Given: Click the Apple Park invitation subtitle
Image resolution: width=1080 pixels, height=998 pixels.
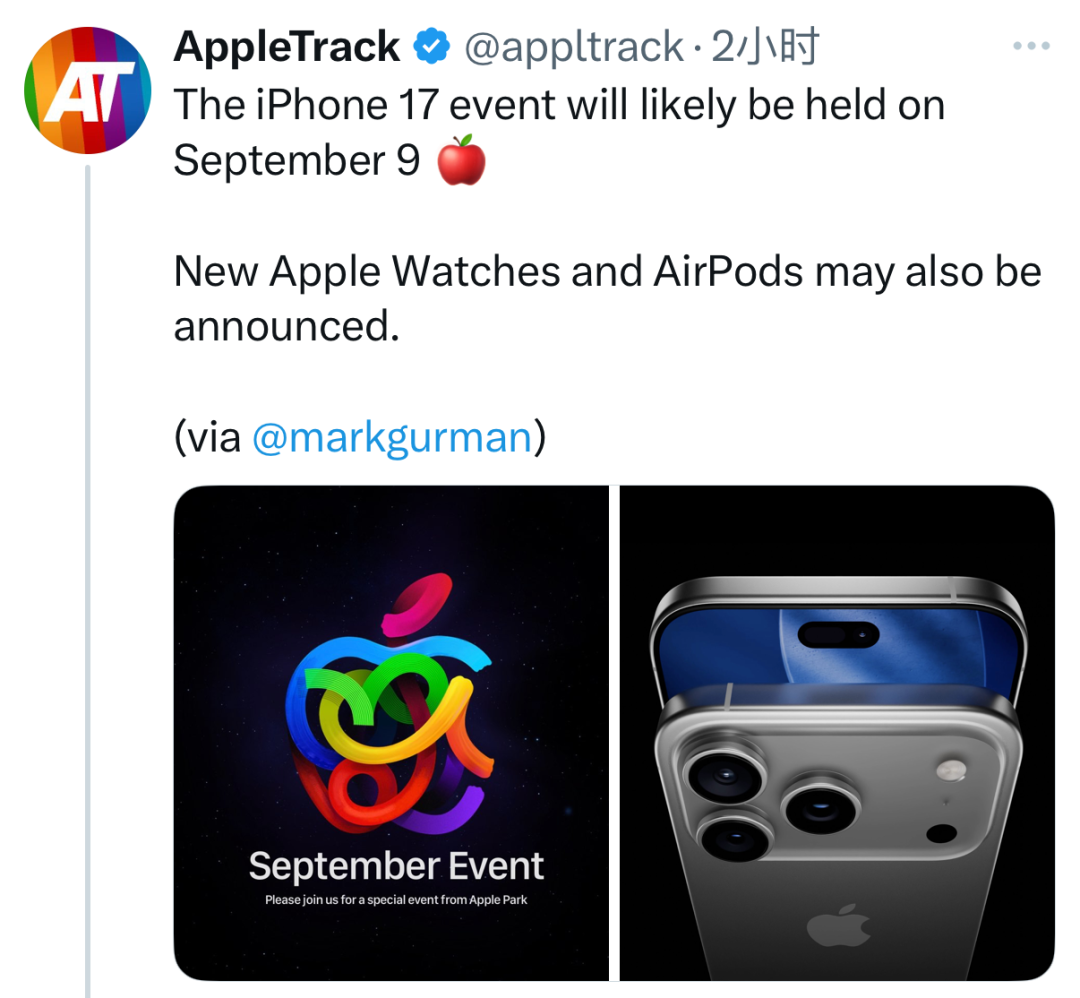Looking at the screenshot, I should click(x=396, y=900).
